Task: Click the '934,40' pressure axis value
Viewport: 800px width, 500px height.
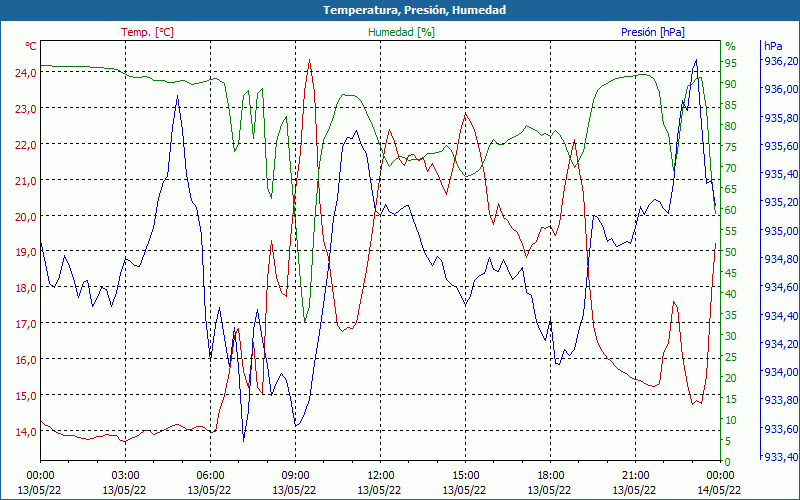Action: (x=779, y=316)
